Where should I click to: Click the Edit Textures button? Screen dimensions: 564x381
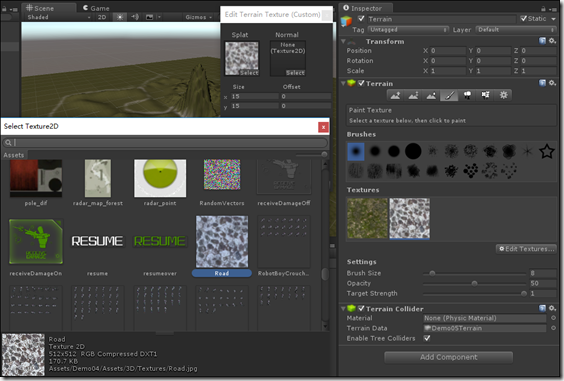pyautogui.click(x=526, y=249)
